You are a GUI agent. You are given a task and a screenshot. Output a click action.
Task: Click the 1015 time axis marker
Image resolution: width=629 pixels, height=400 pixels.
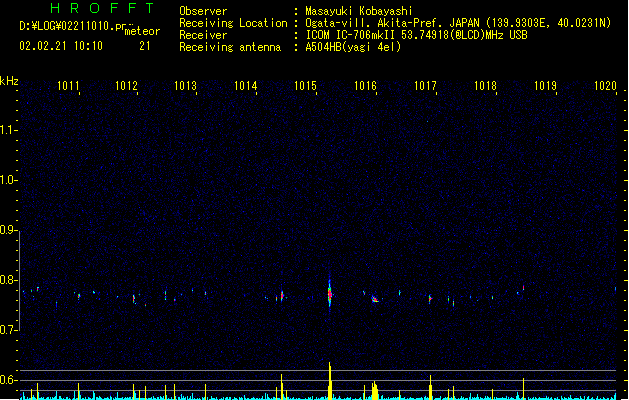305,86
